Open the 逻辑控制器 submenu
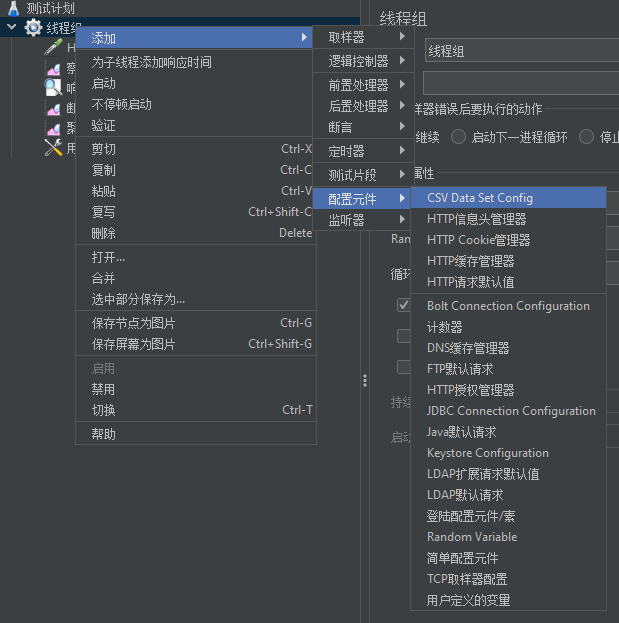Image resolution: width=619 pixels, height=623 pixels. point(364,61)
